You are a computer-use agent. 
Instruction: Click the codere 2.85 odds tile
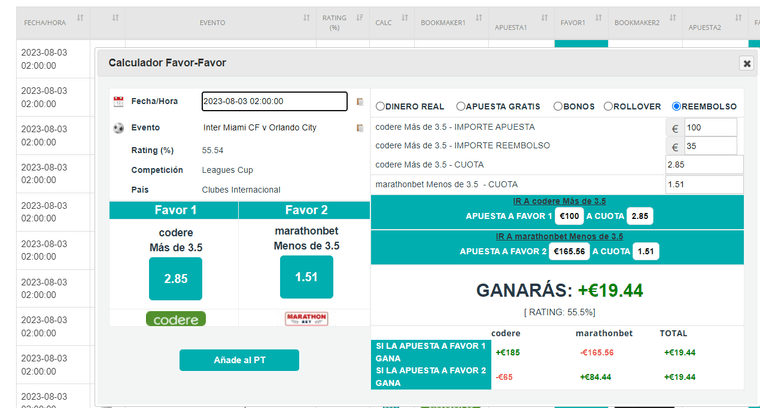[x=175, y=279]
